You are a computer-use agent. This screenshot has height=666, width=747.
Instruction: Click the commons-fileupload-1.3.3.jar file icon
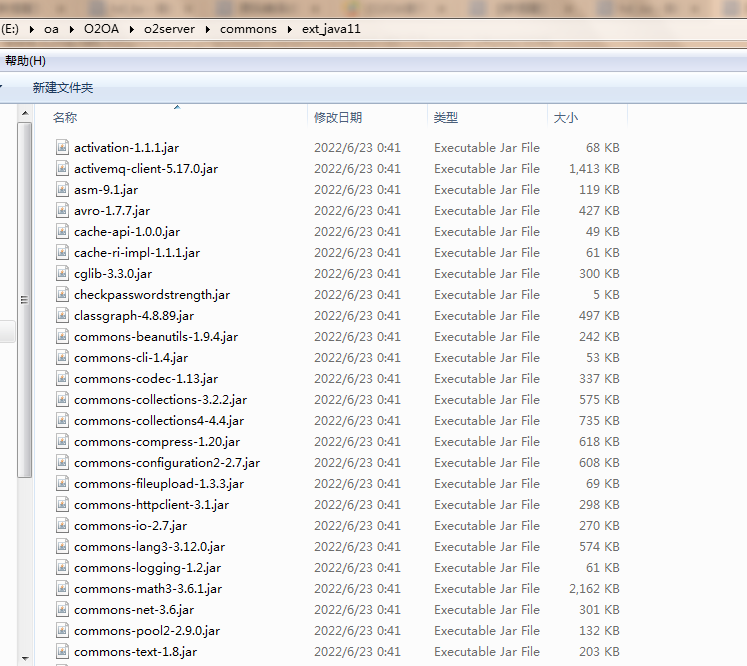(x=62, y=484)
